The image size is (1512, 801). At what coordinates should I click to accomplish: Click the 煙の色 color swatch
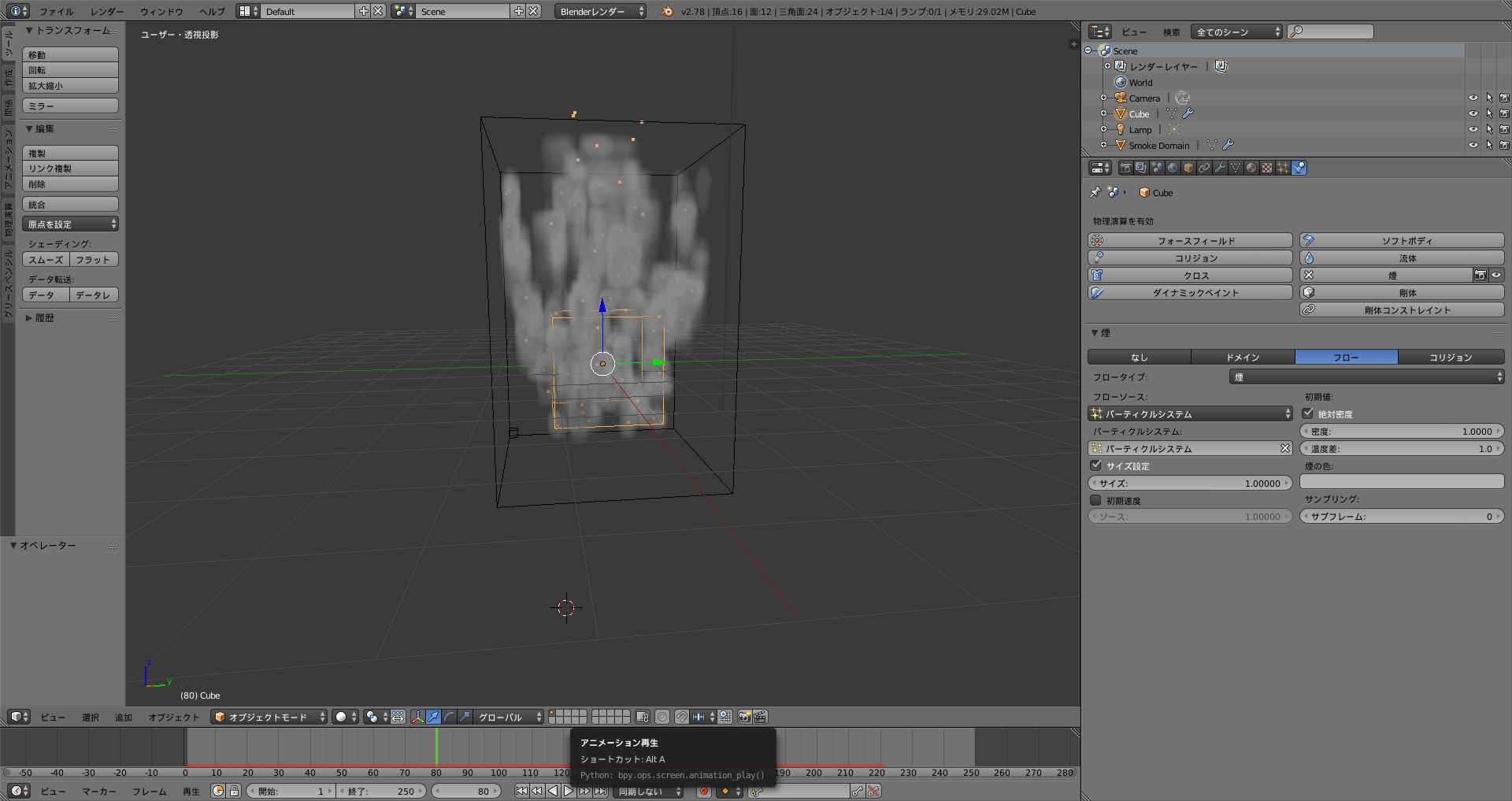1401,482
